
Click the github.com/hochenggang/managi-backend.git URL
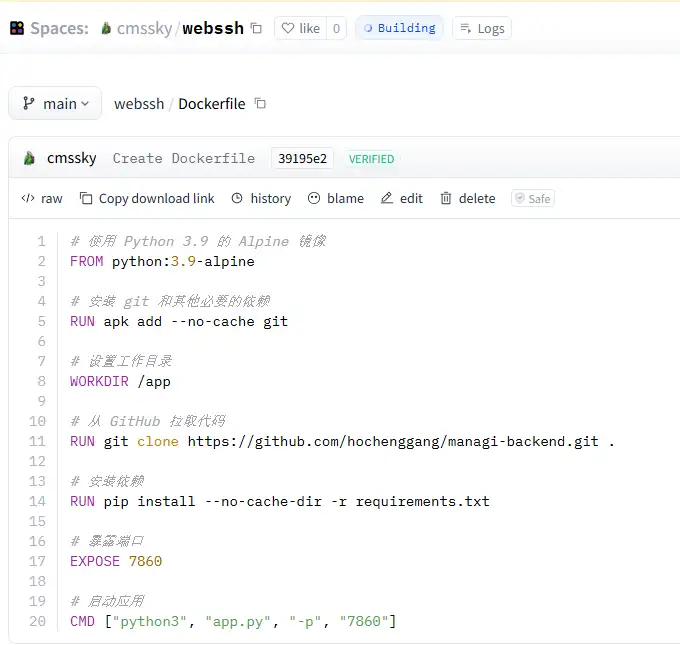[x=393, y=441]
